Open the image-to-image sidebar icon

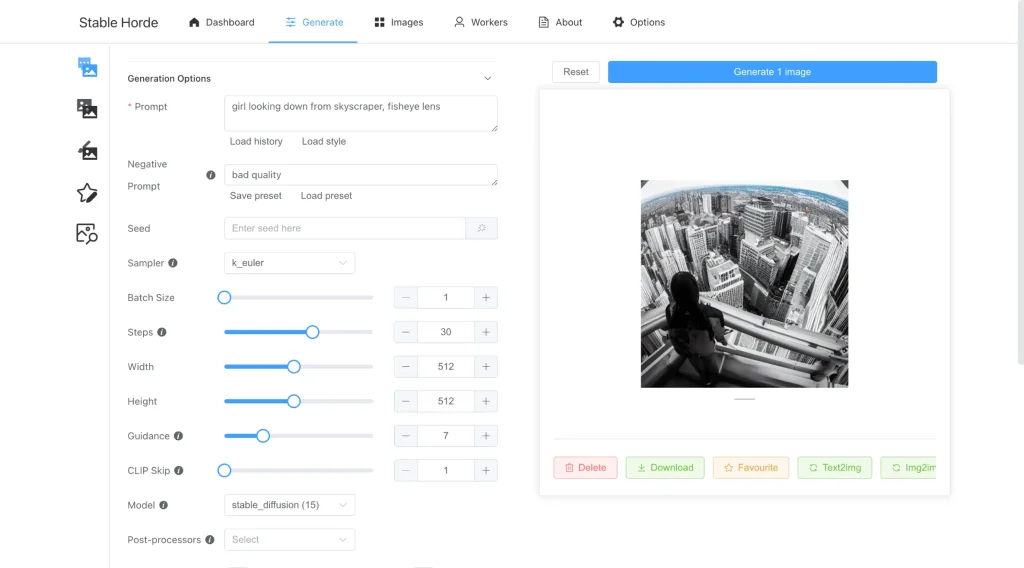coord(87,109)
